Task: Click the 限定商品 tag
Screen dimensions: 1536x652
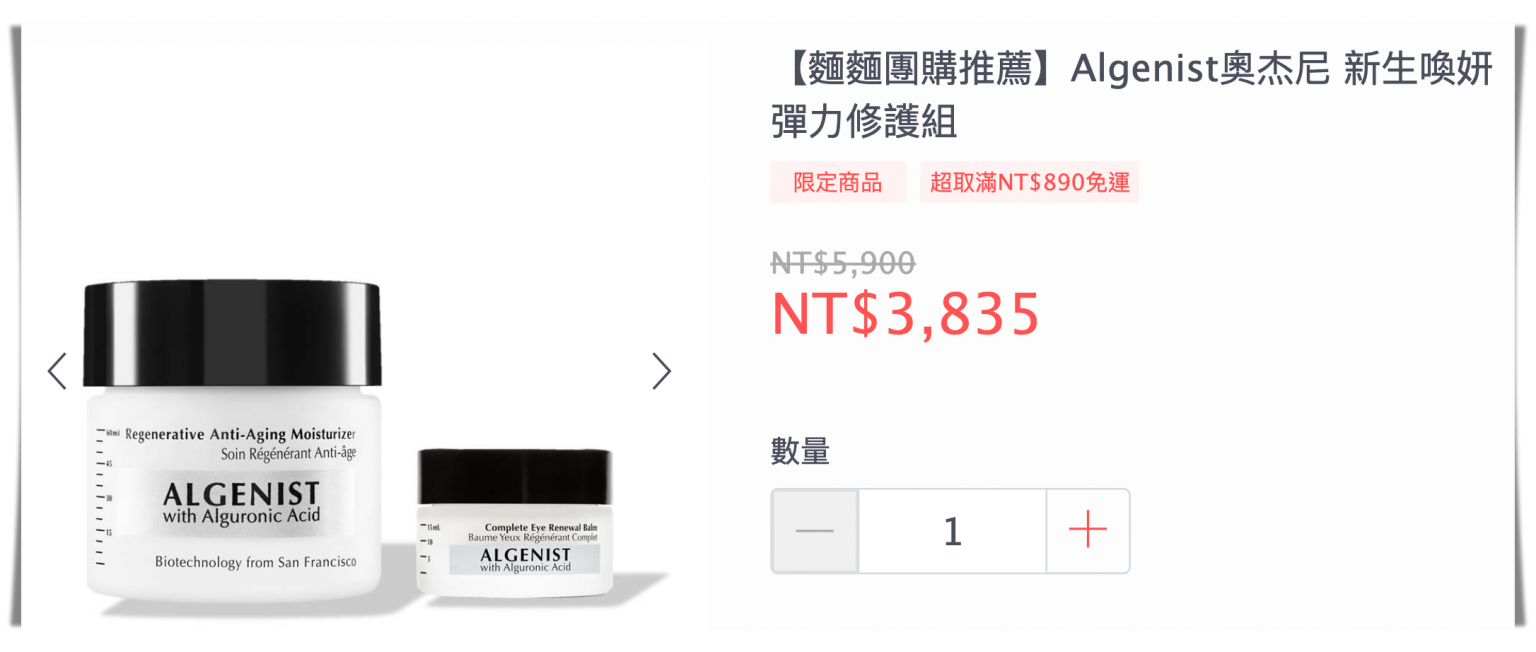Action: 838,182
